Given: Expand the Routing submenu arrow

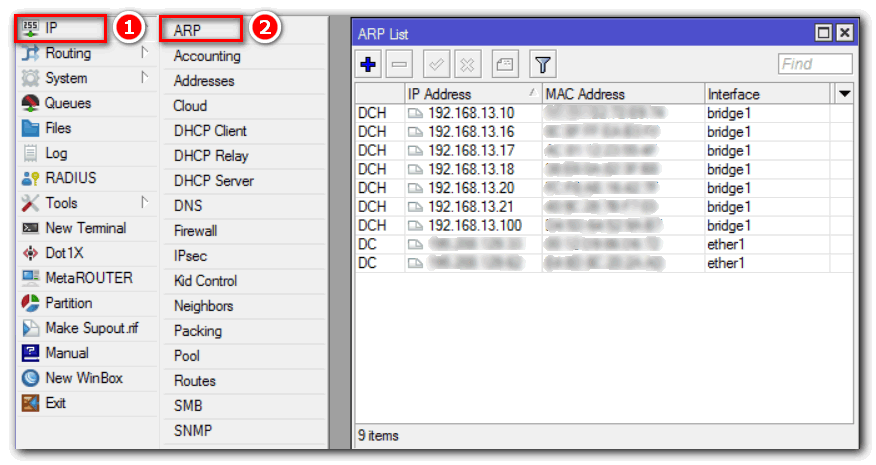Looking at the screenshot, I should (x=145, y=53).
